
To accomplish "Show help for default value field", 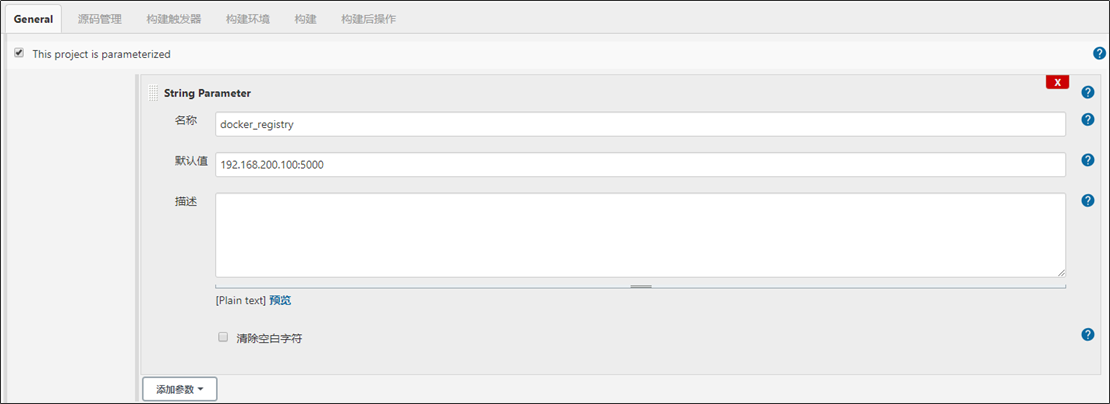I will click(1087, 160).
